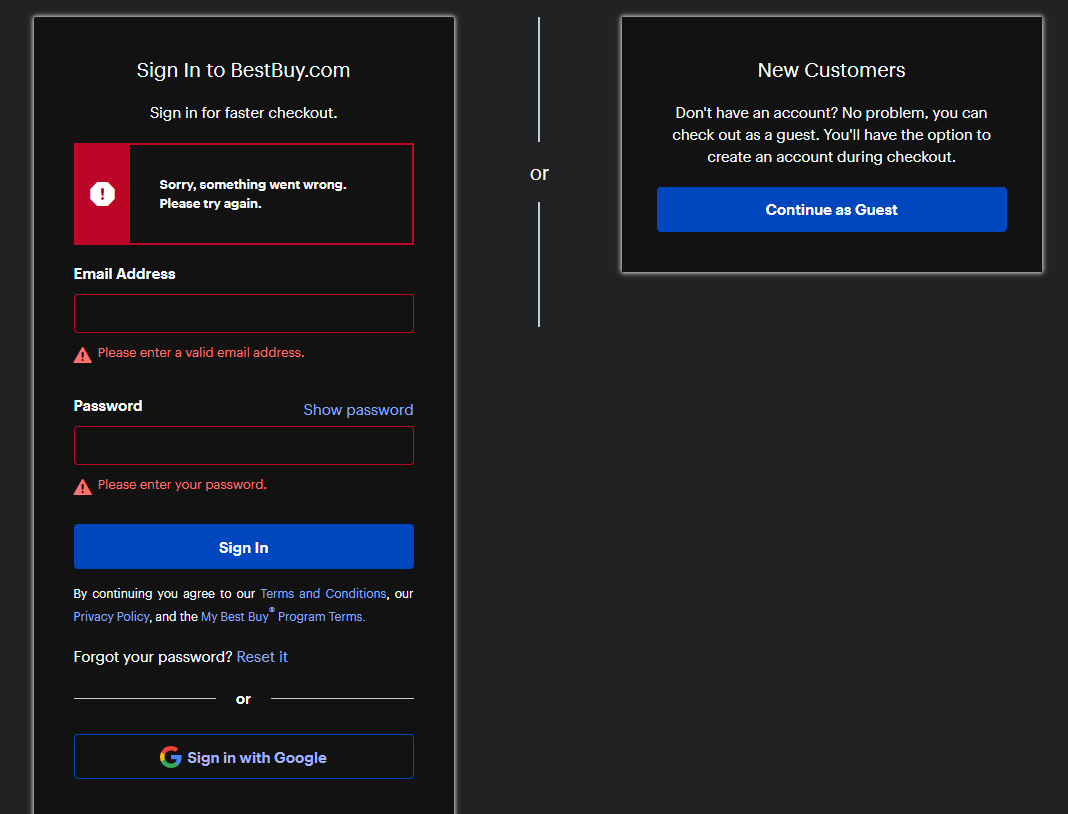
Task: Focus the Email Address input field
Action: tap(244, 313)
